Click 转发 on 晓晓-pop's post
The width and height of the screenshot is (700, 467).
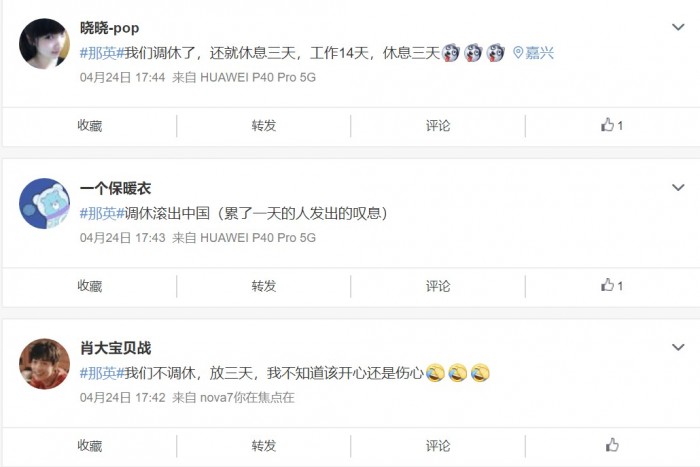[264, 125]
